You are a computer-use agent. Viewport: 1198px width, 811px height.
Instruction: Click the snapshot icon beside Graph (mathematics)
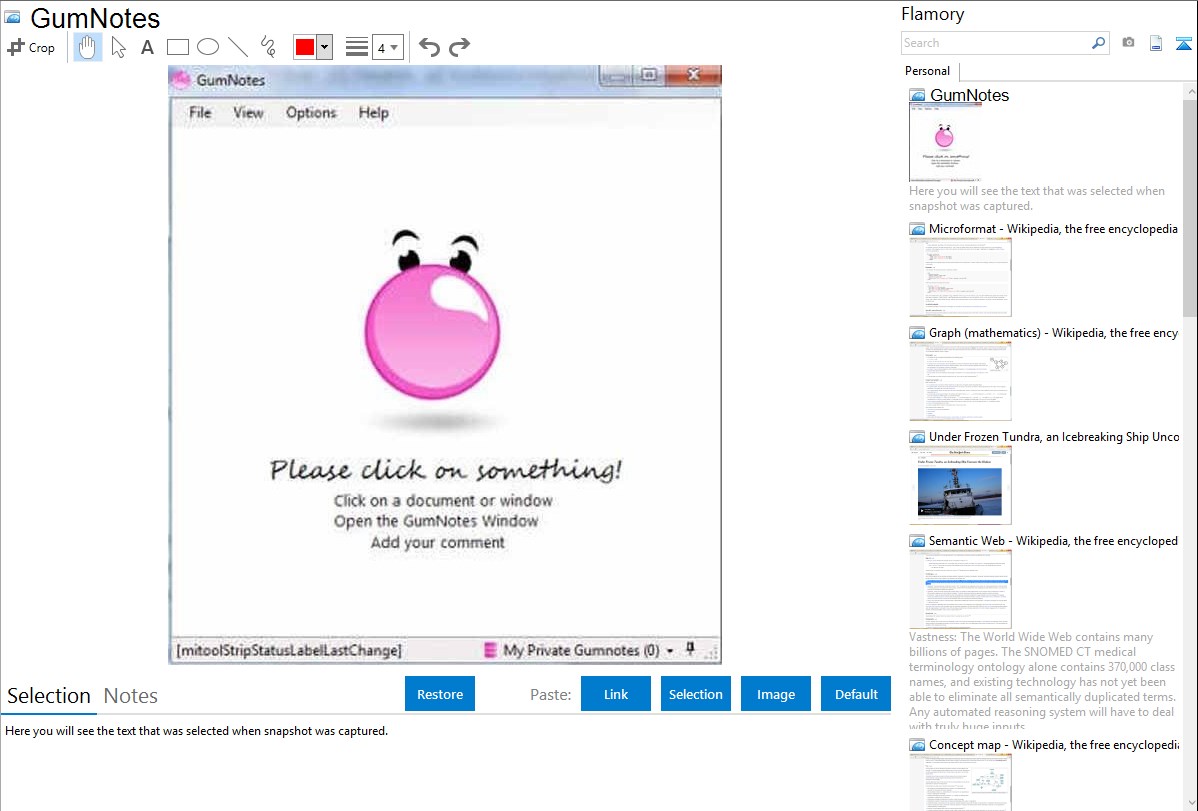tap(917, 333)
